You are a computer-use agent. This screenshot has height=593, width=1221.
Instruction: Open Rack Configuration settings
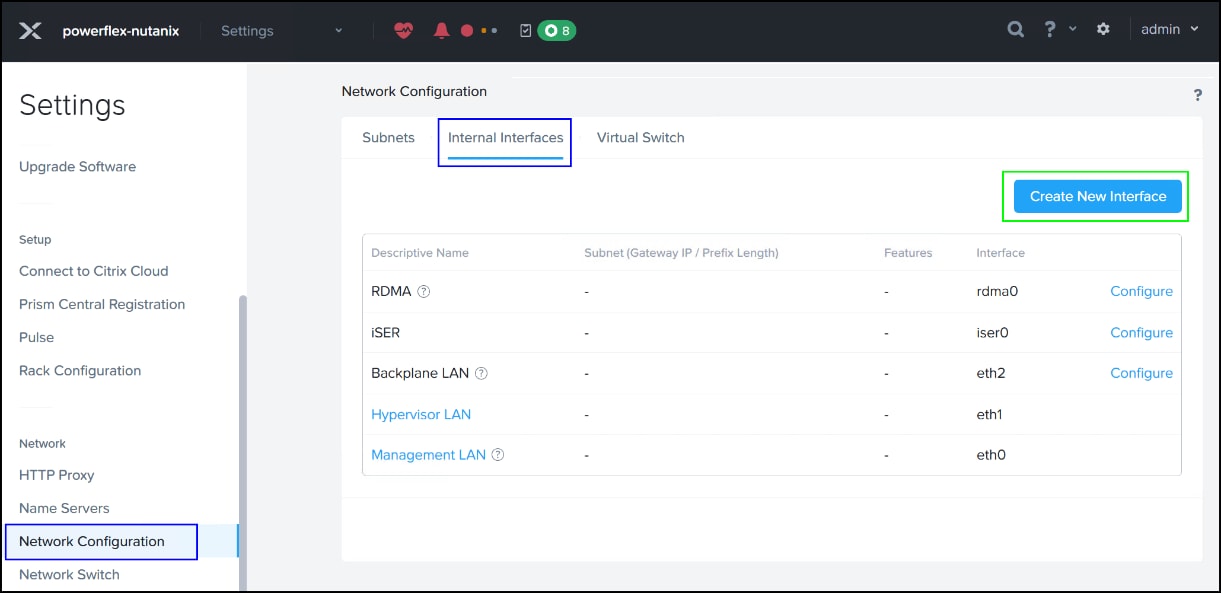pyautogui.click(x=80, y=371)
